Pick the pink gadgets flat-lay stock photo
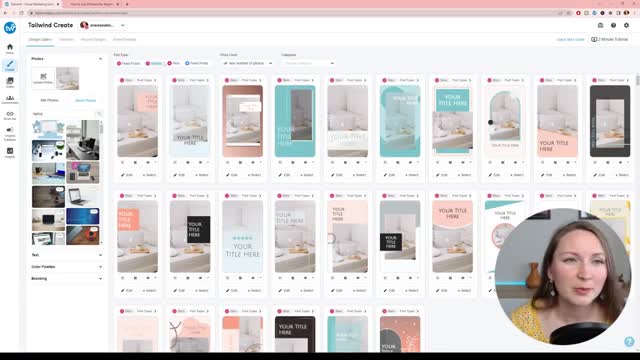The width and height of the screenshot is (640, 360). [82, 172]
